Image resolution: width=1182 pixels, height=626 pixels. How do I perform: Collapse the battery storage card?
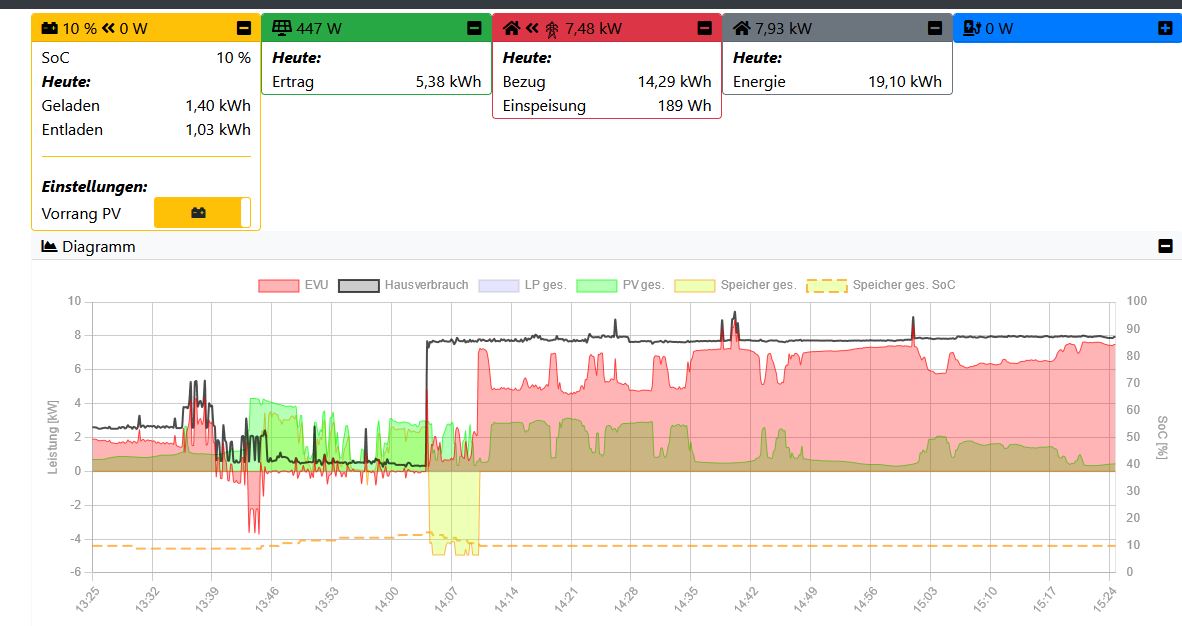pyautogui.click(x=244, y=28)
